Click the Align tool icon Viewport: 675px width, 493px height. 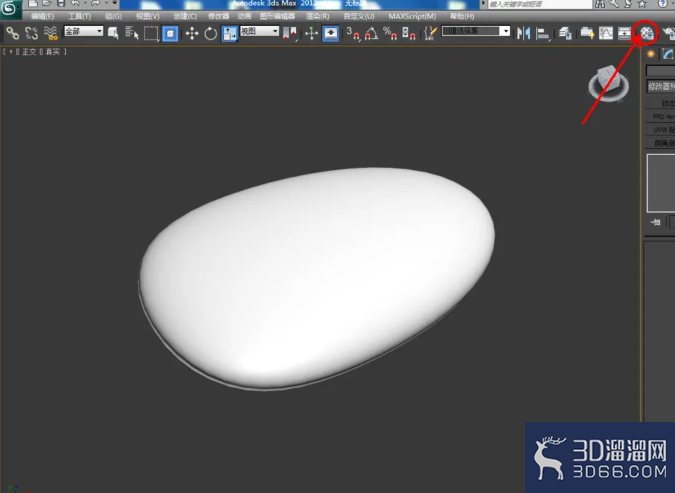(x=543, y=33)
